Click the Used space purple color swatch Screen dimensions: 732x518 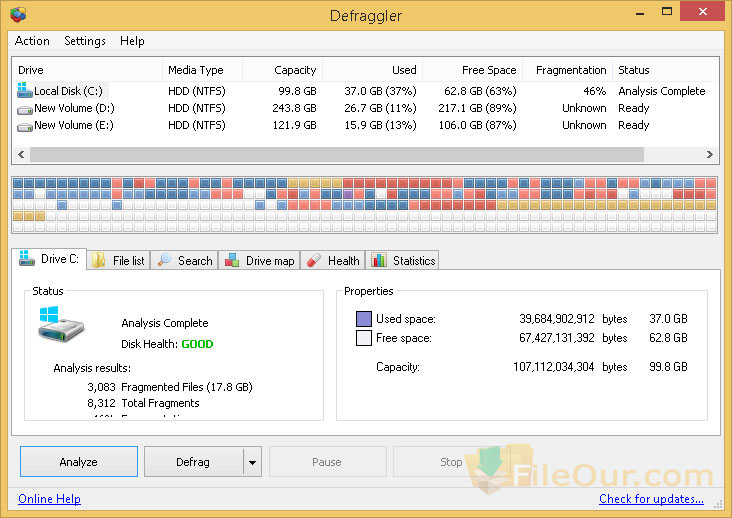click(364, 319)
